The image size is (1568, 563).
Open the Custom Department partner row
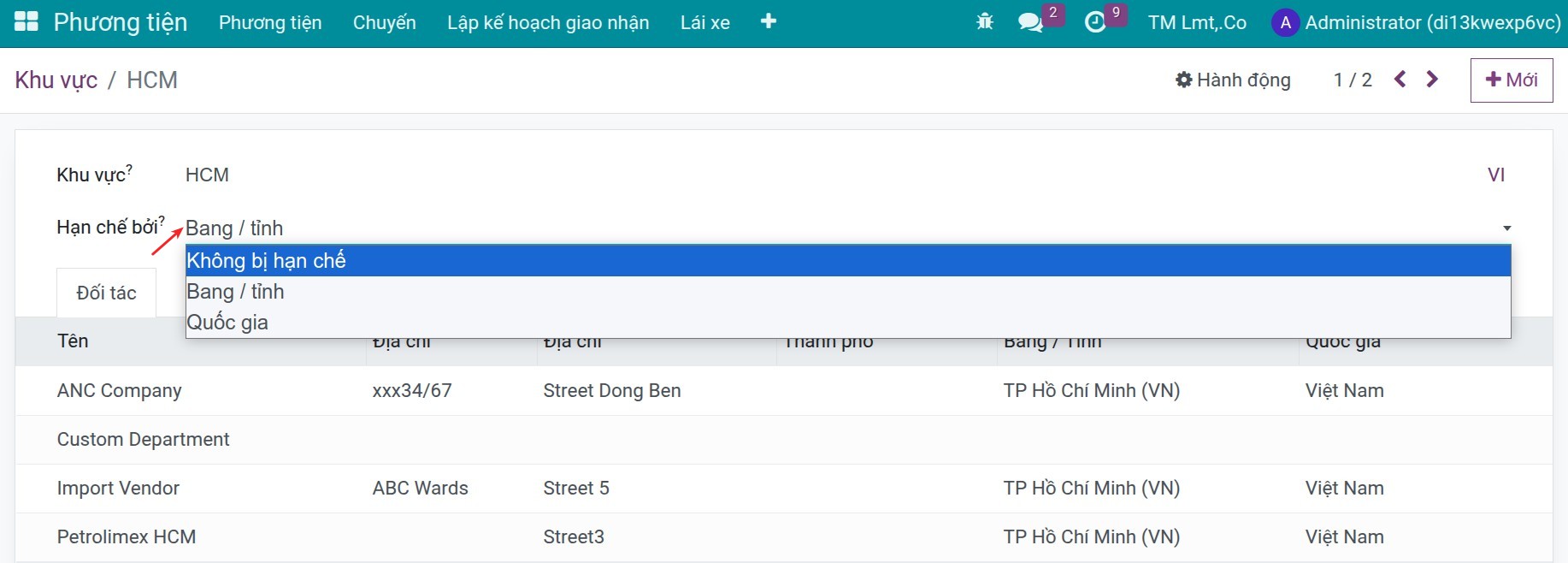pos(784,440)
